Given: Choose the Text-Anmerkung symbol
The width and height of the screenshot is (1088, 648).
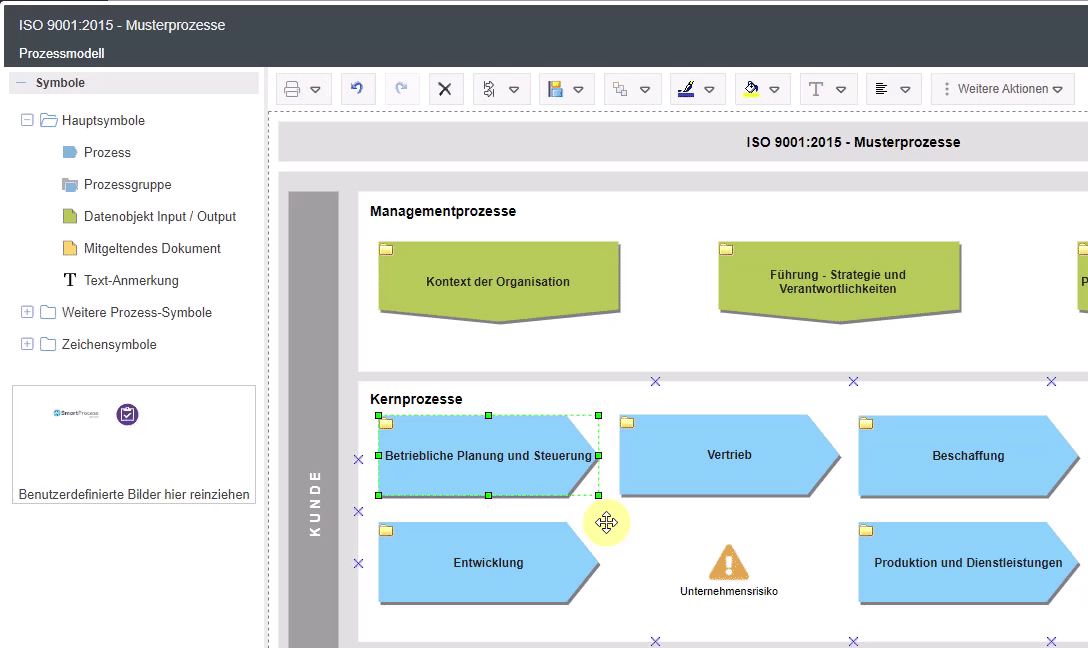Looking at the screenshot, I should 131,281.
